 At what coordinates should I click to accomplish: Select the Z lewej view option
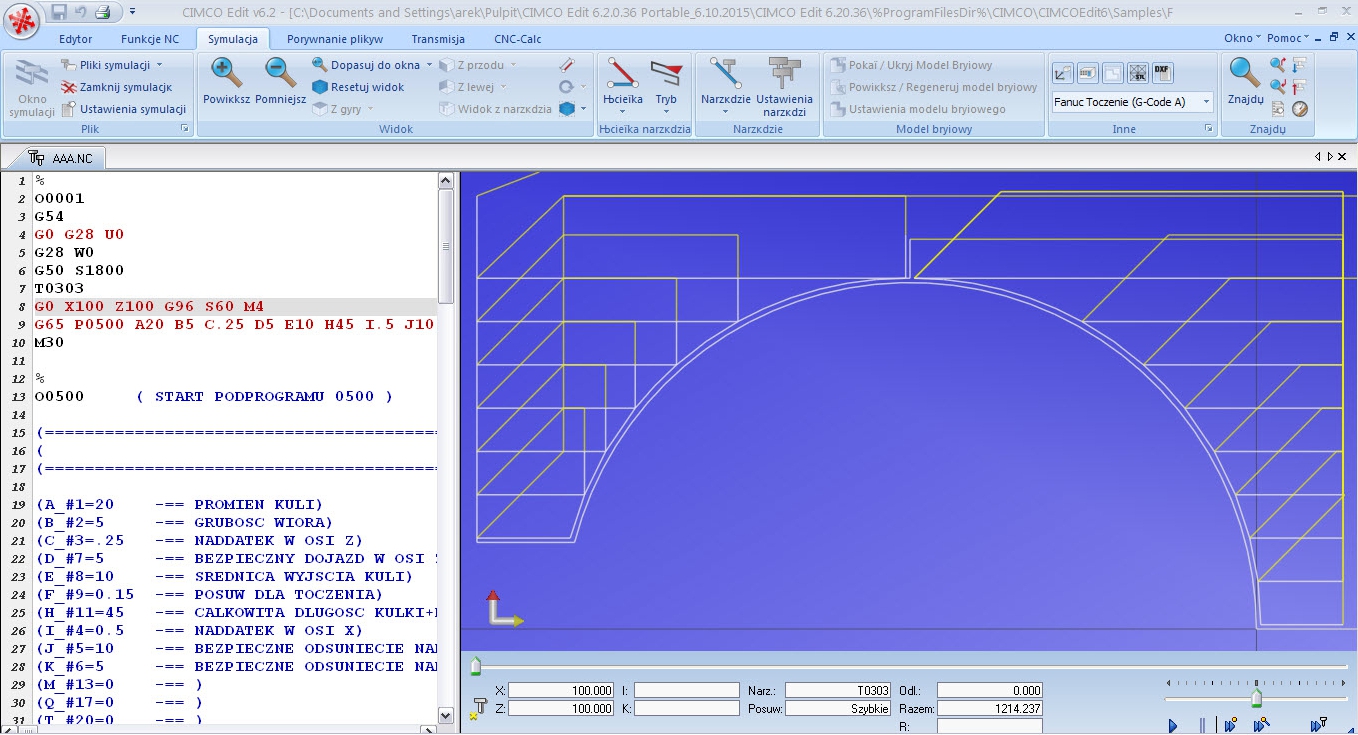click(468, 87)
